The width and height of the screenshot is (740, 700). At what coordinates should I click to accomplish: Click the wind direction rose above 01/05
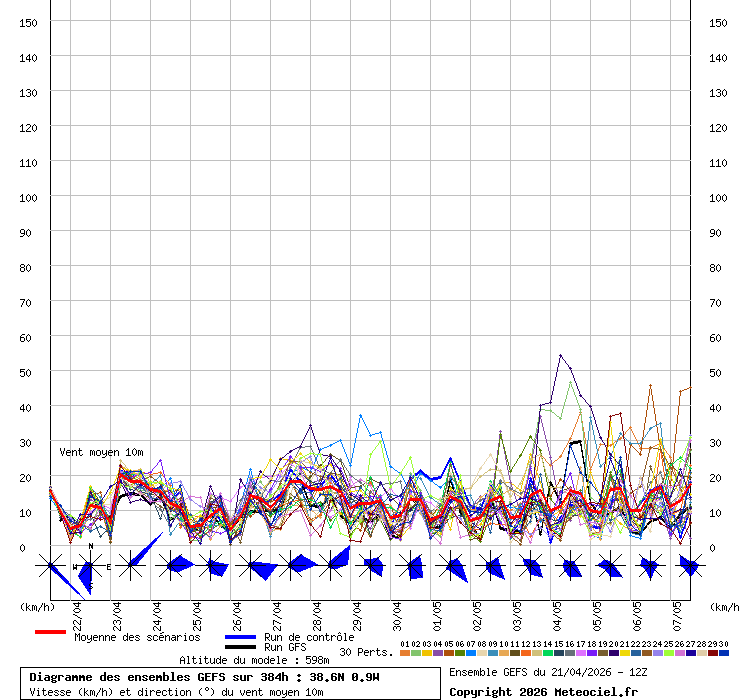pyautogui.click(x=450, y=567)
